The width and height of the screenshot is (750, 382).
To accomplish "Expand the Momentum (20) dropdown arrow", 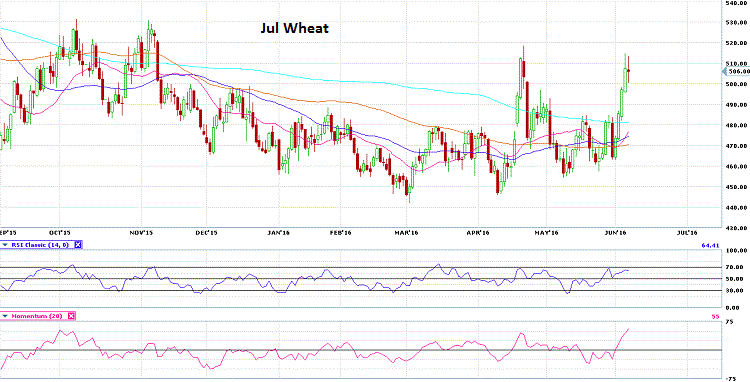I will (5, 316).
